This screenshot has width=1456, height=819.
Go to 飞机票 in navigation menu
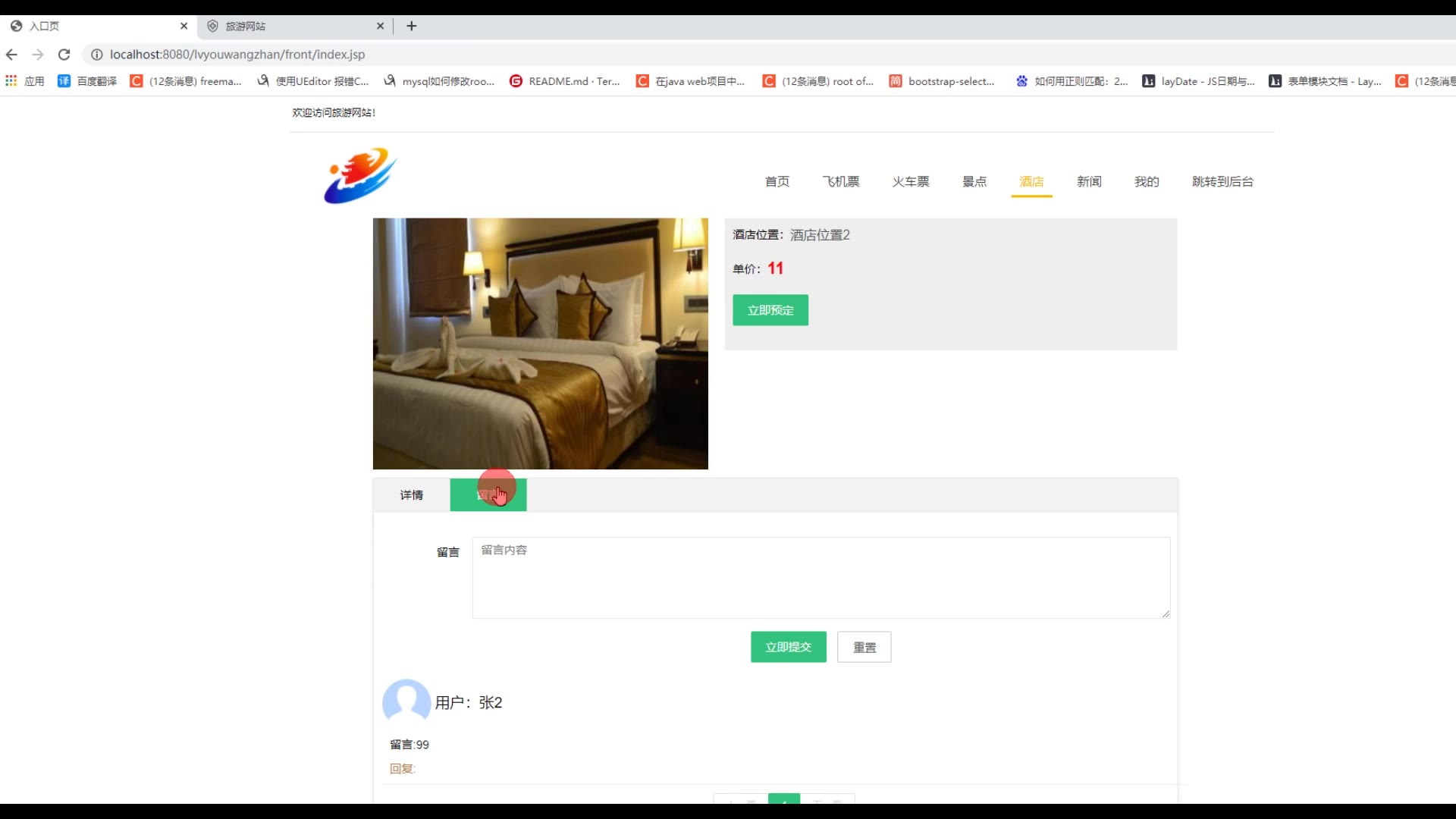[x=841, y=181]
